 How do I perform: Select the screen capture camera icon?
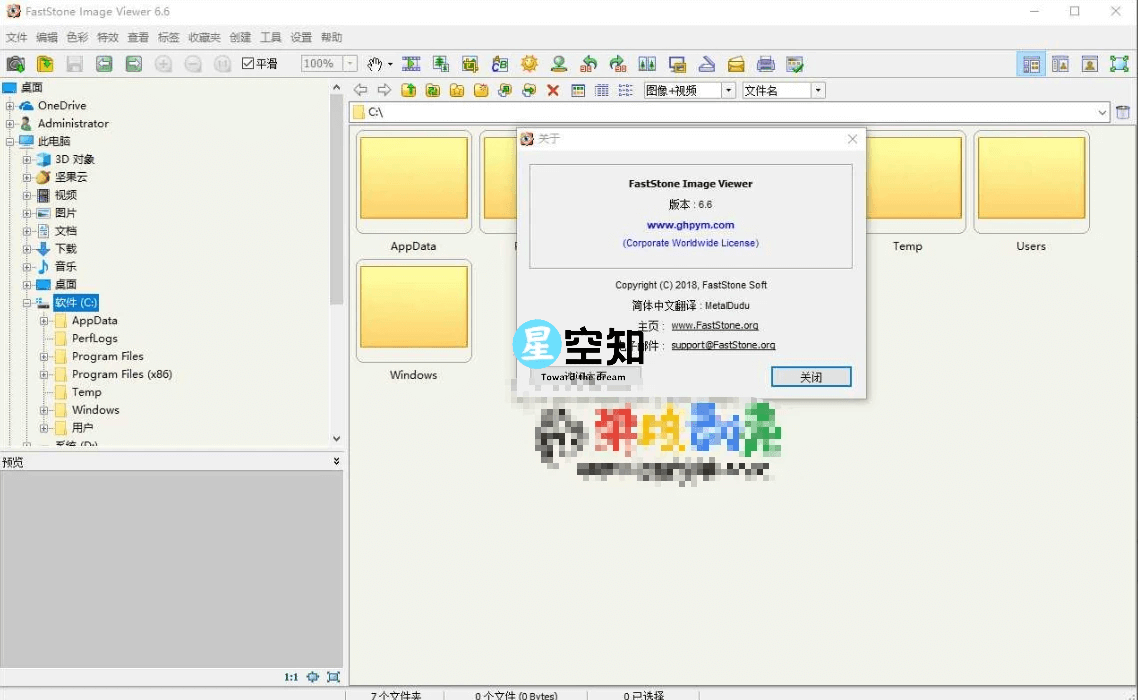tap(14, 63)
